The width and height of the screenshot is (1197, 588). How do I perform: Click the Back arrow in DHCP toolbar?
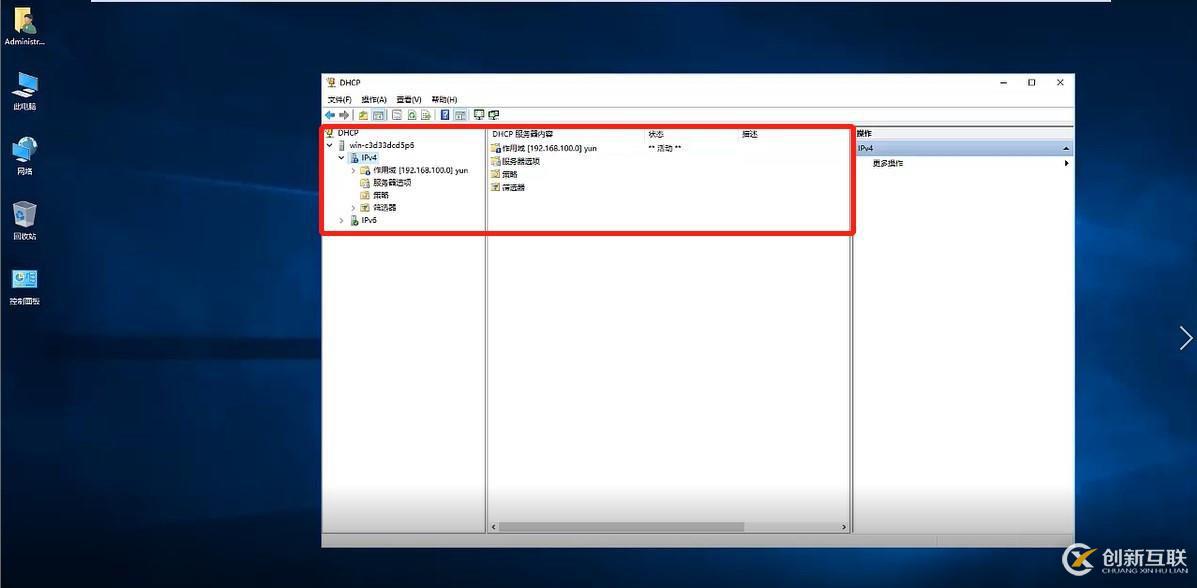tap(330, 115)
